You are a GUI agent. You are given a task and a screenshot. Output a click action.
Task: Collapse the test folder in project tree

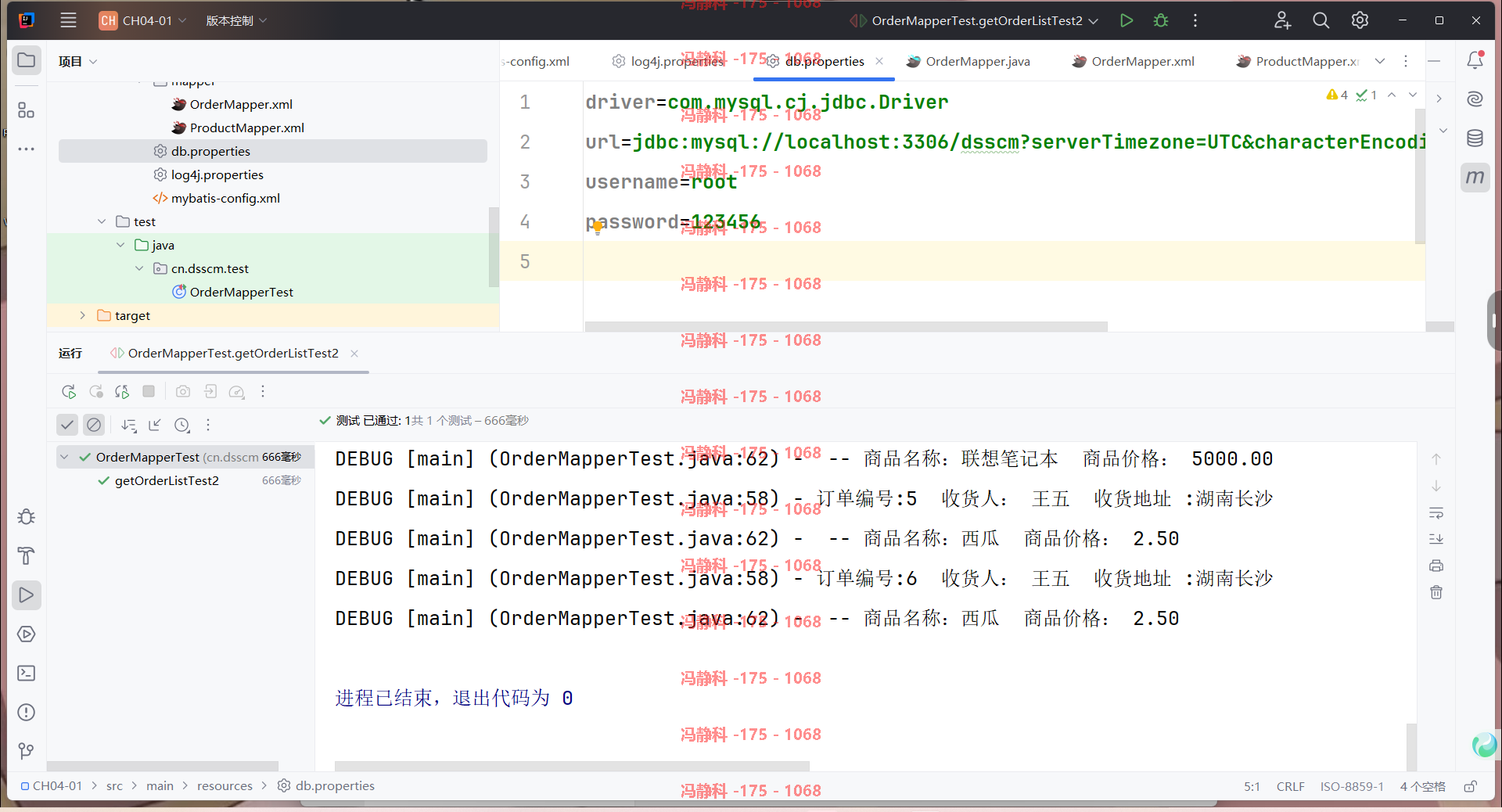click(102, 221)
